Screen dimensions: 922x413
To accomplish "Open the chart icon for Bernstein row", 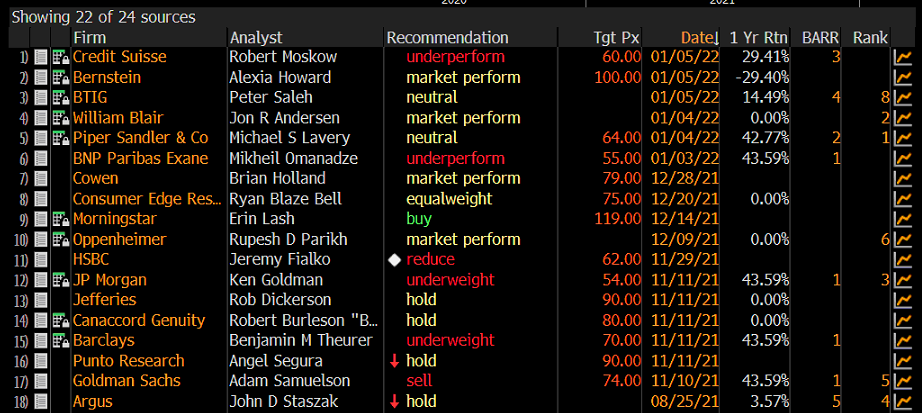I will [x=901, y=78].
